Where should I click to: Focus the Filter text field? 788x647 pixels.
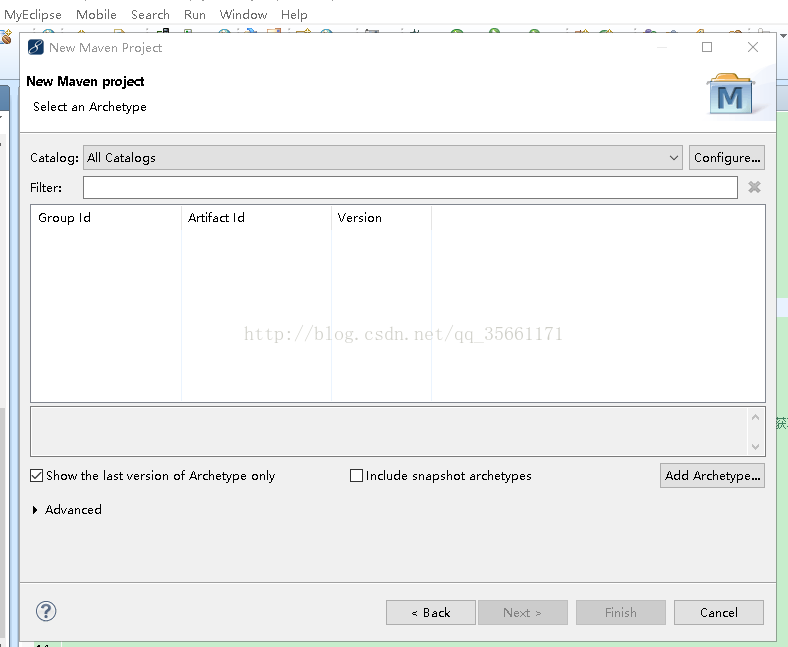[410, 188]
